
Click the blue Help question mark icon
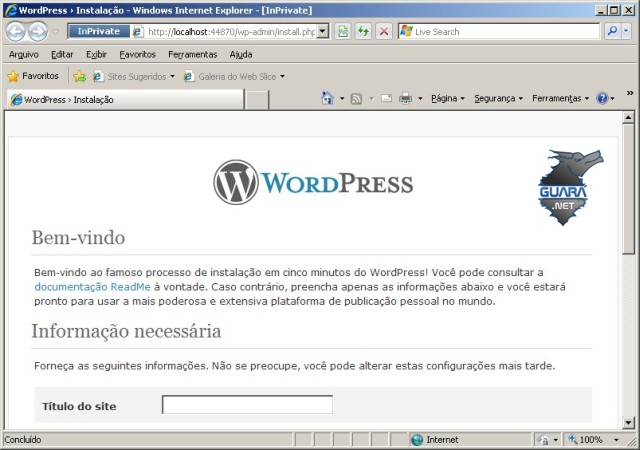click(602, 98)
